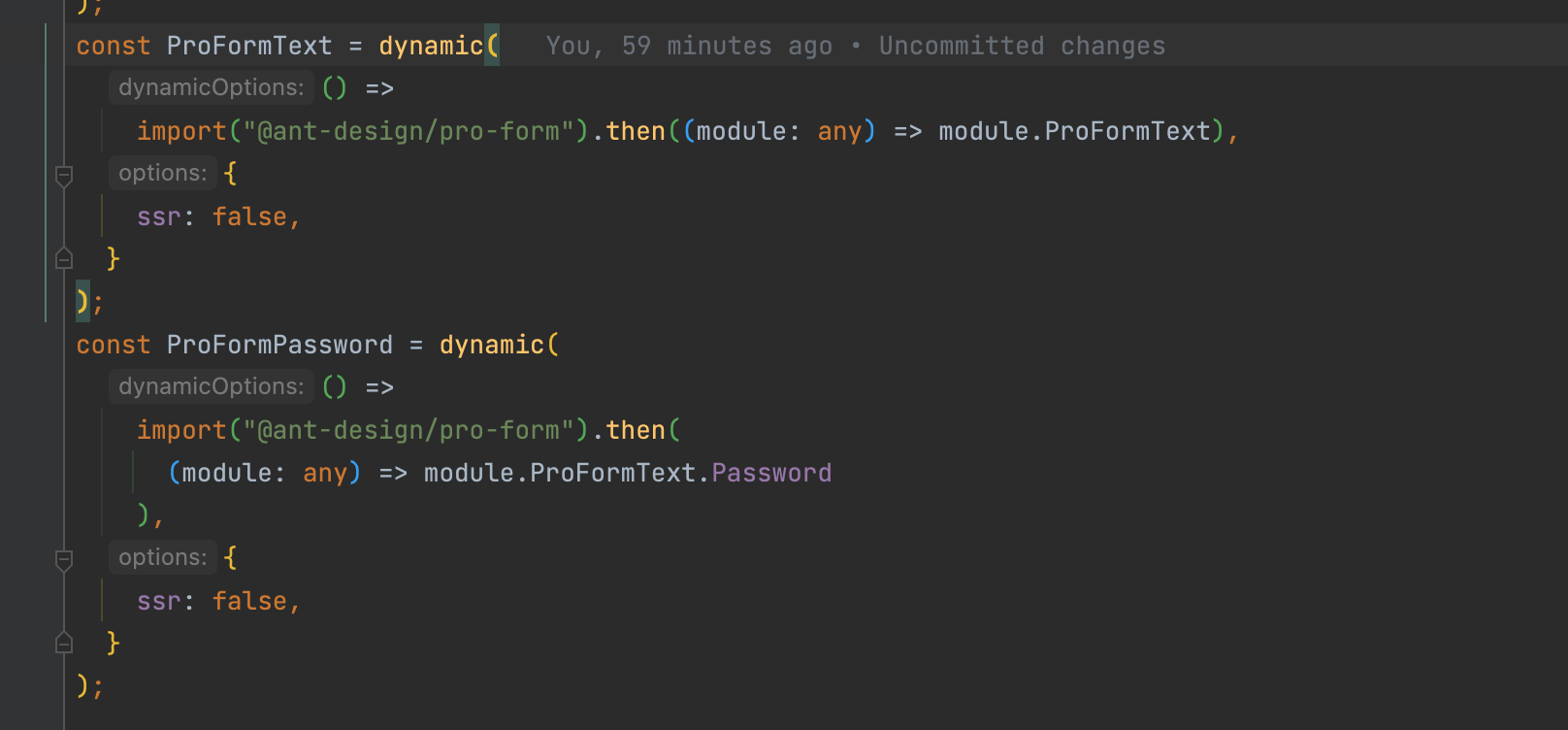The image size is (1568, 730).
Task: Click the purple Password property
Action: point(771,473)
